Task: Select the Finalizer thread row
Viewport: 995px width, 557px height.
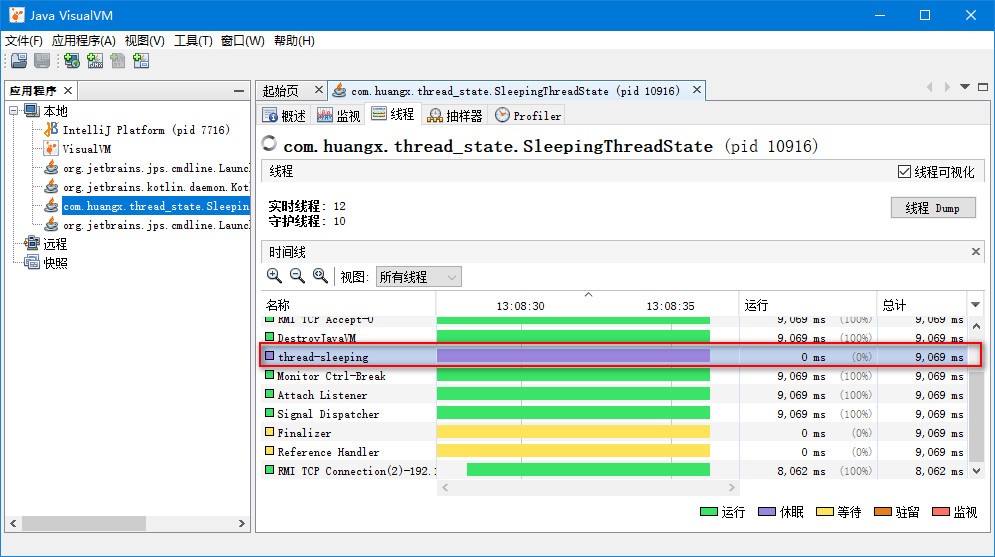Action: point(614,433)
